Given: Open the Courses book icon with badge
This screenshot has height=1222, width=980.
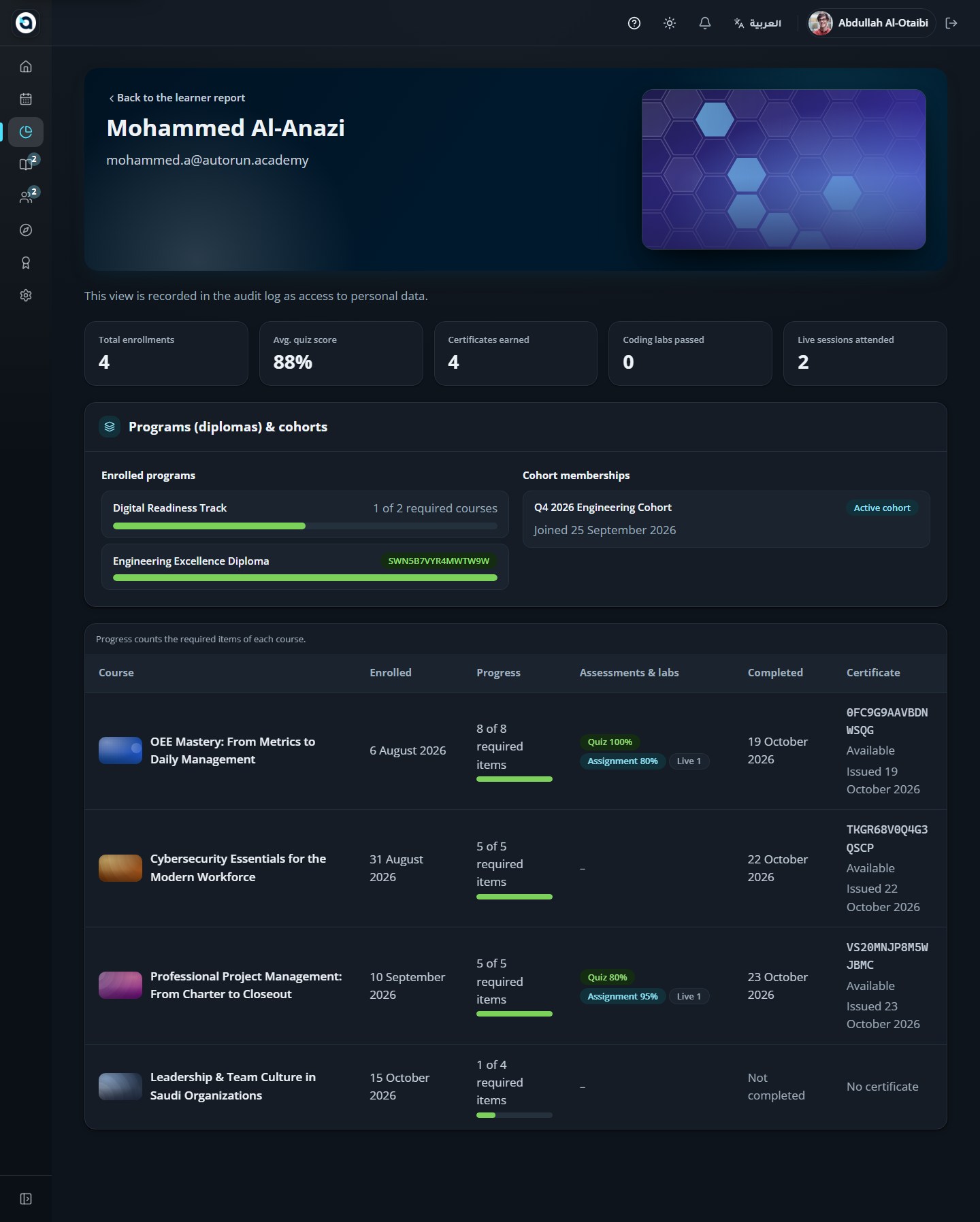Looking at the screenshot, I should click(26, 165).
